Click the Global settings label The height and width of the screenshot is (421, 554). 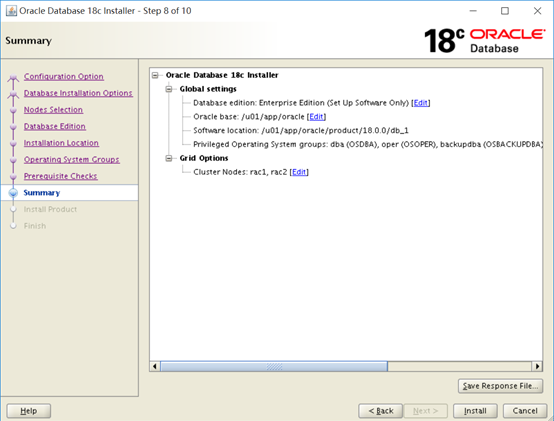point(208,89)
